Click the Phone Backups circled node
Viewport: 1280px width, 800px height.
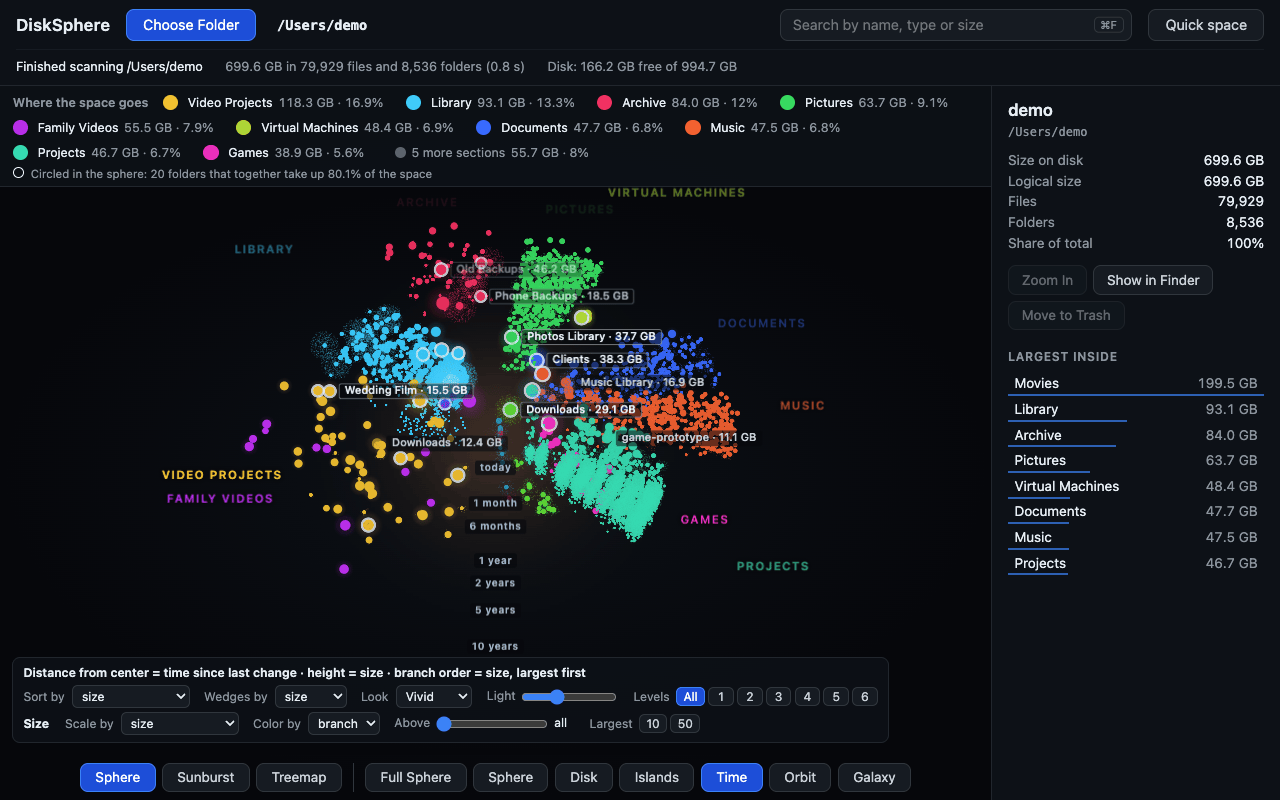coord(481,296)
